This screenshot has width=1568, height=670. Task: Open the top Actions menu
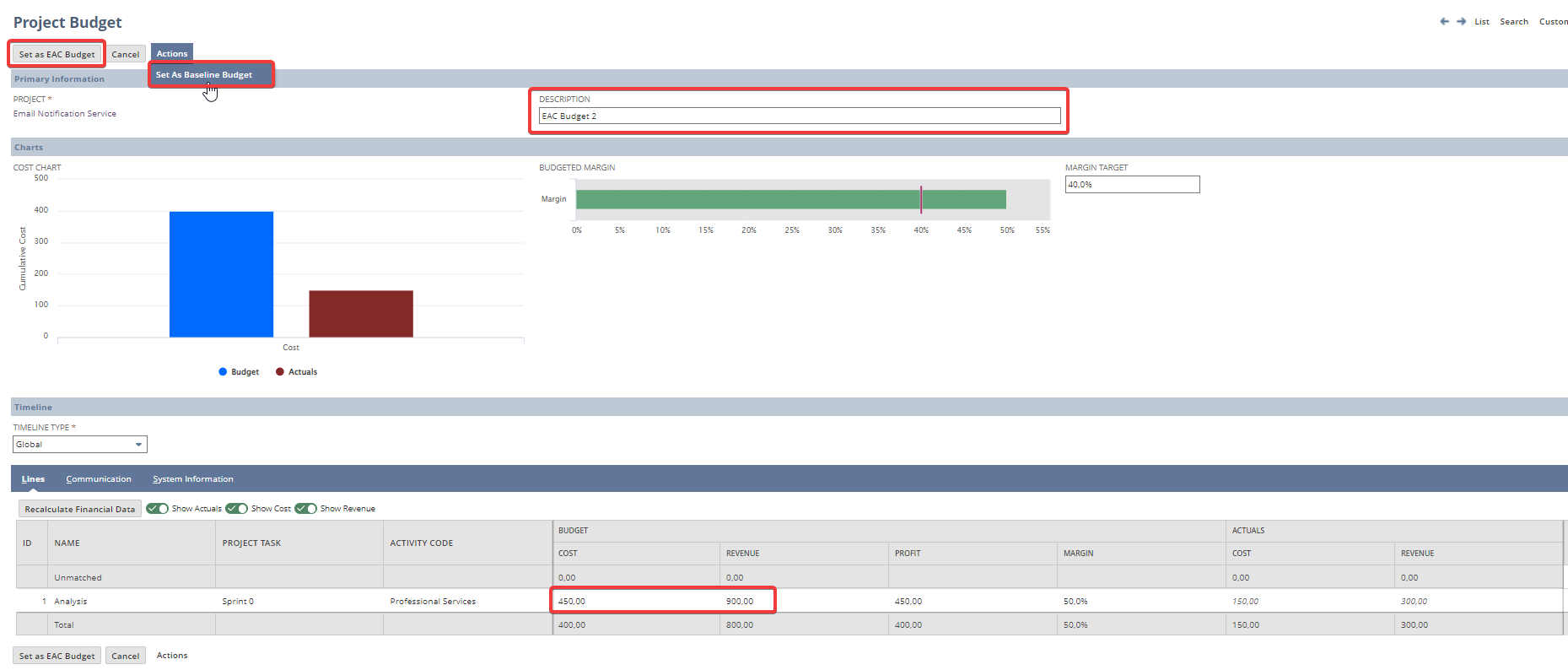(x=172, y=54)
